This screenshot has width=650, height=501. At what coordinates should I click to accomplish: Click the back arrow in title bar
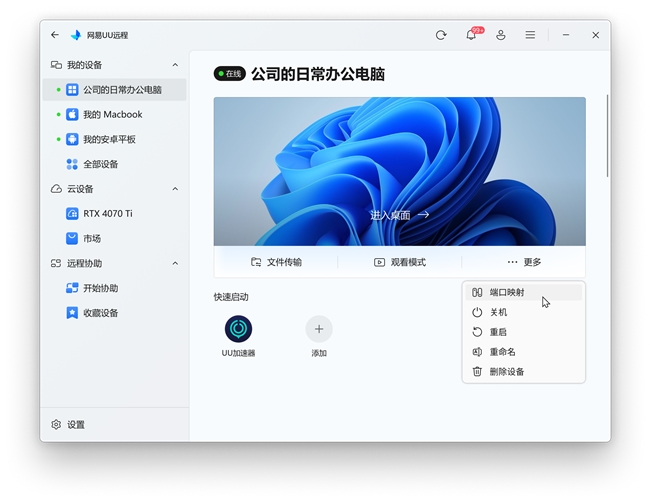coord(55,35)
